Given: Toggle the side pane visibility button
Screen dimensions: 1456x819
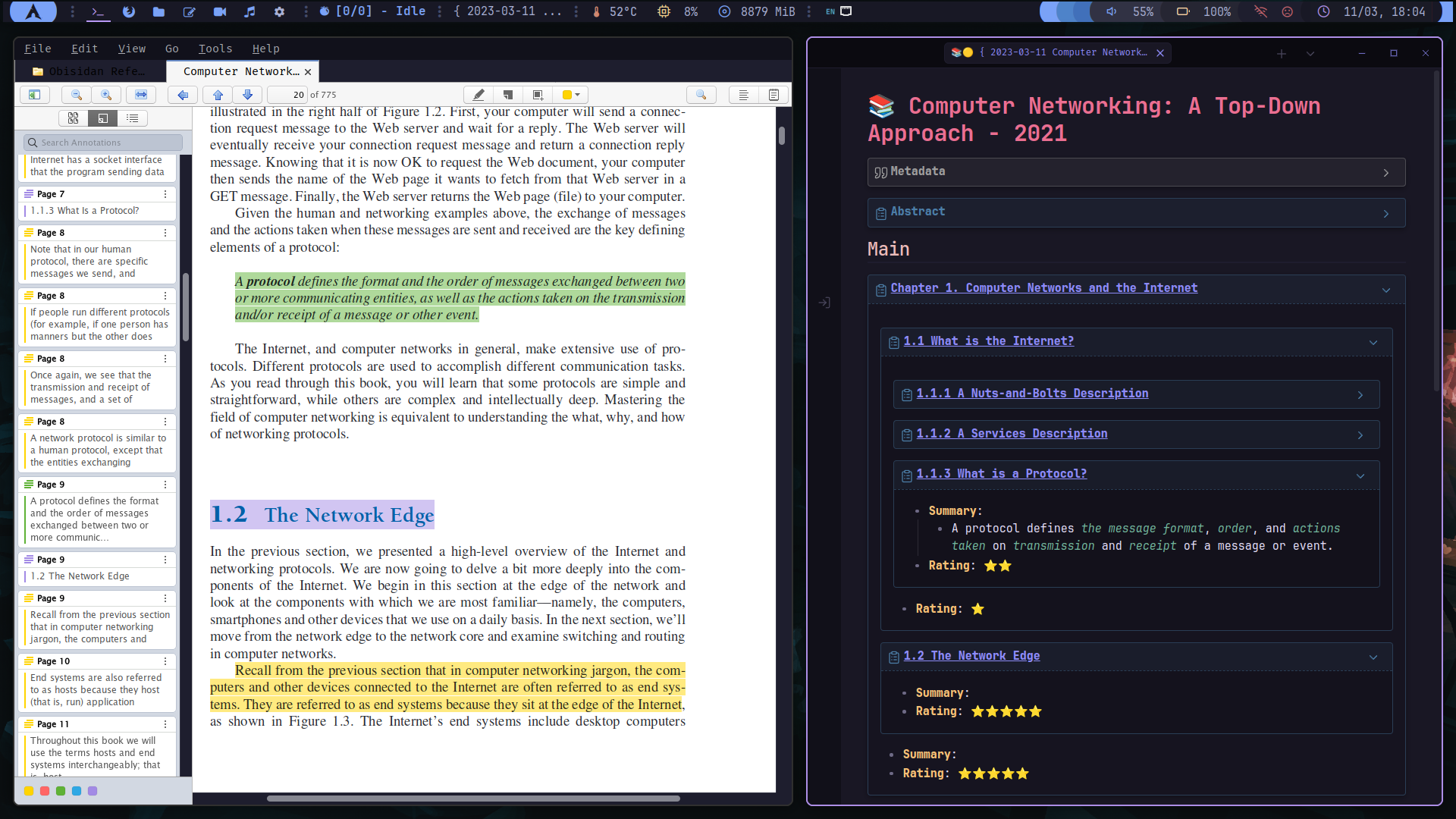Looking at the screenshot, I should [34, 95].
